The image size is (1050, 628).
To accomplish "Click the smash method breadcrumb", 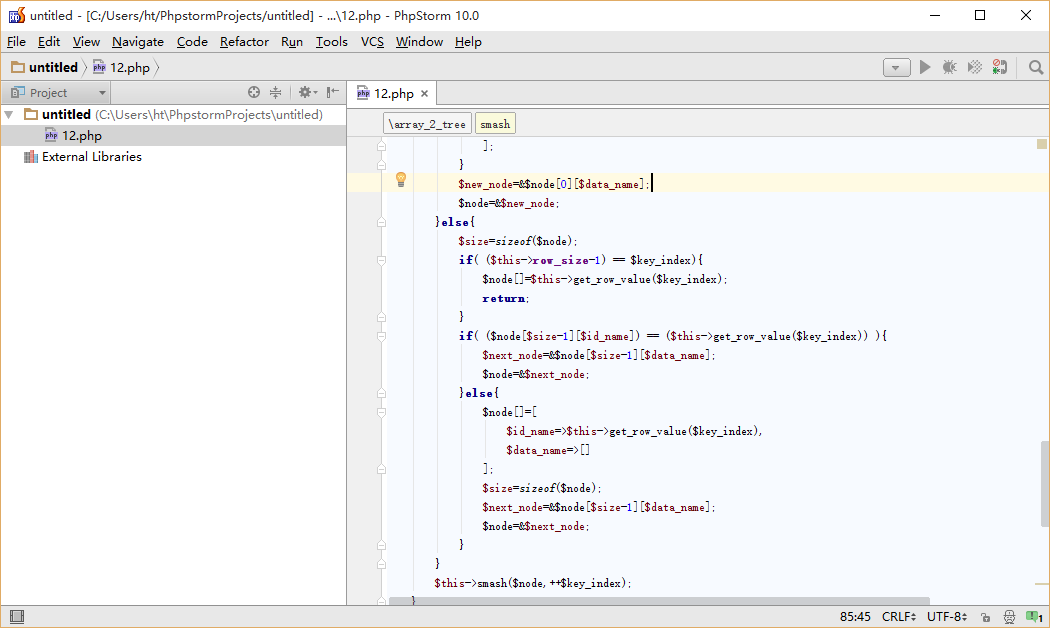I will pos(495,124).
